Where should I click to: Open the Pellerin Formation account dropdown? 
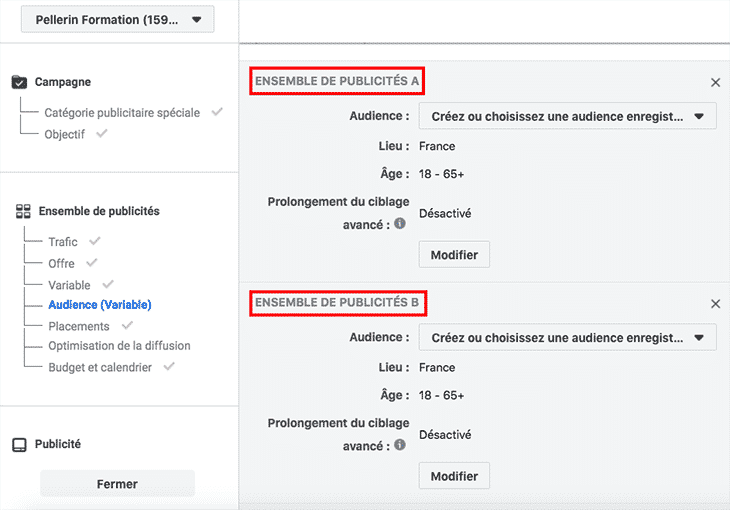117,20
